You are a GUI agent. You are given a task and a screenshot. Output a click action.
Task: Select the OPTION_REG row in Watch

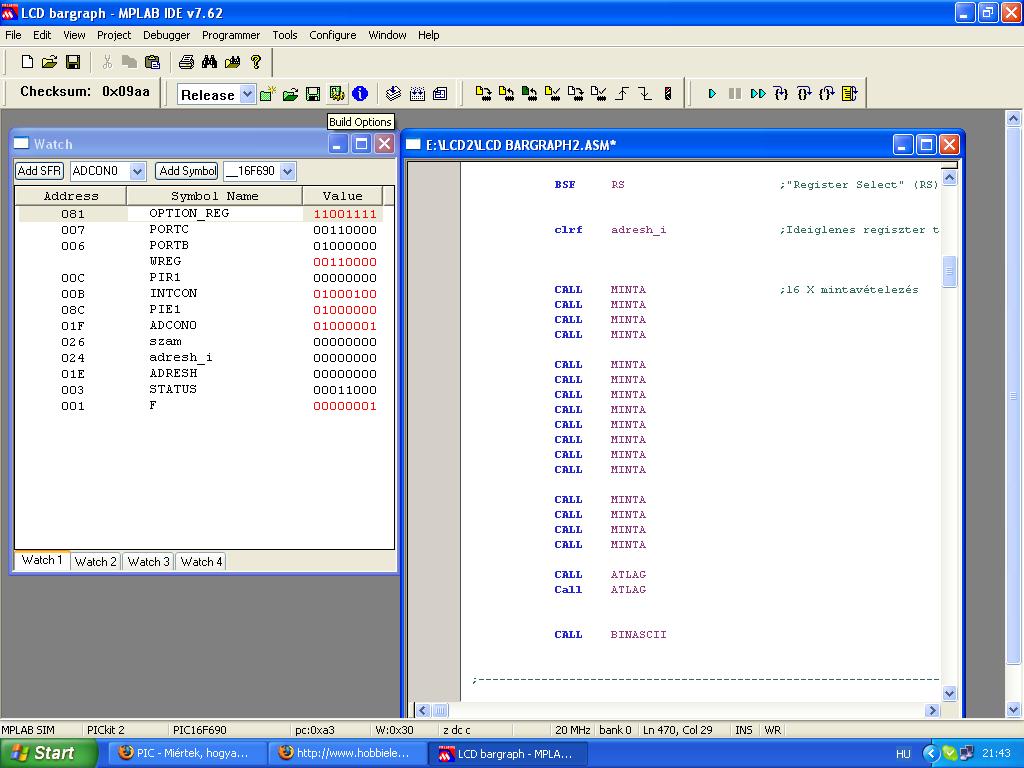pyautogui.click(x=200, y=214)
